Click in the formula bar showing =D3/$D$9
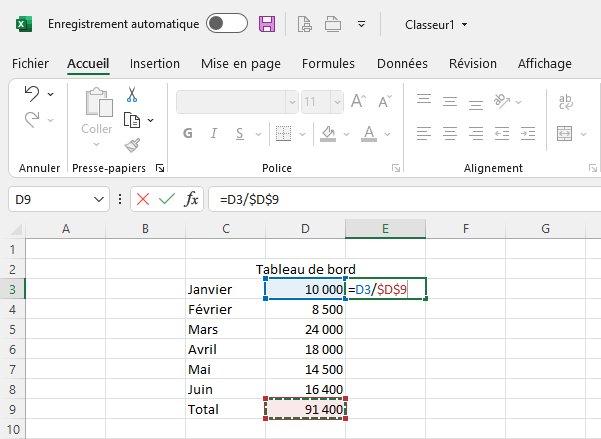601x439 pixels. click(x=404, y=199)
